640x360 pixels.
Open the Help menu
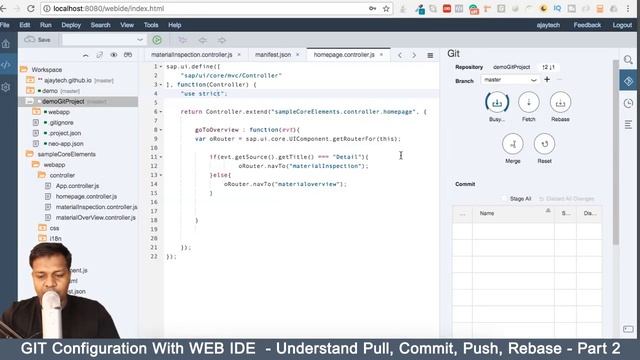tap(175, 25)
